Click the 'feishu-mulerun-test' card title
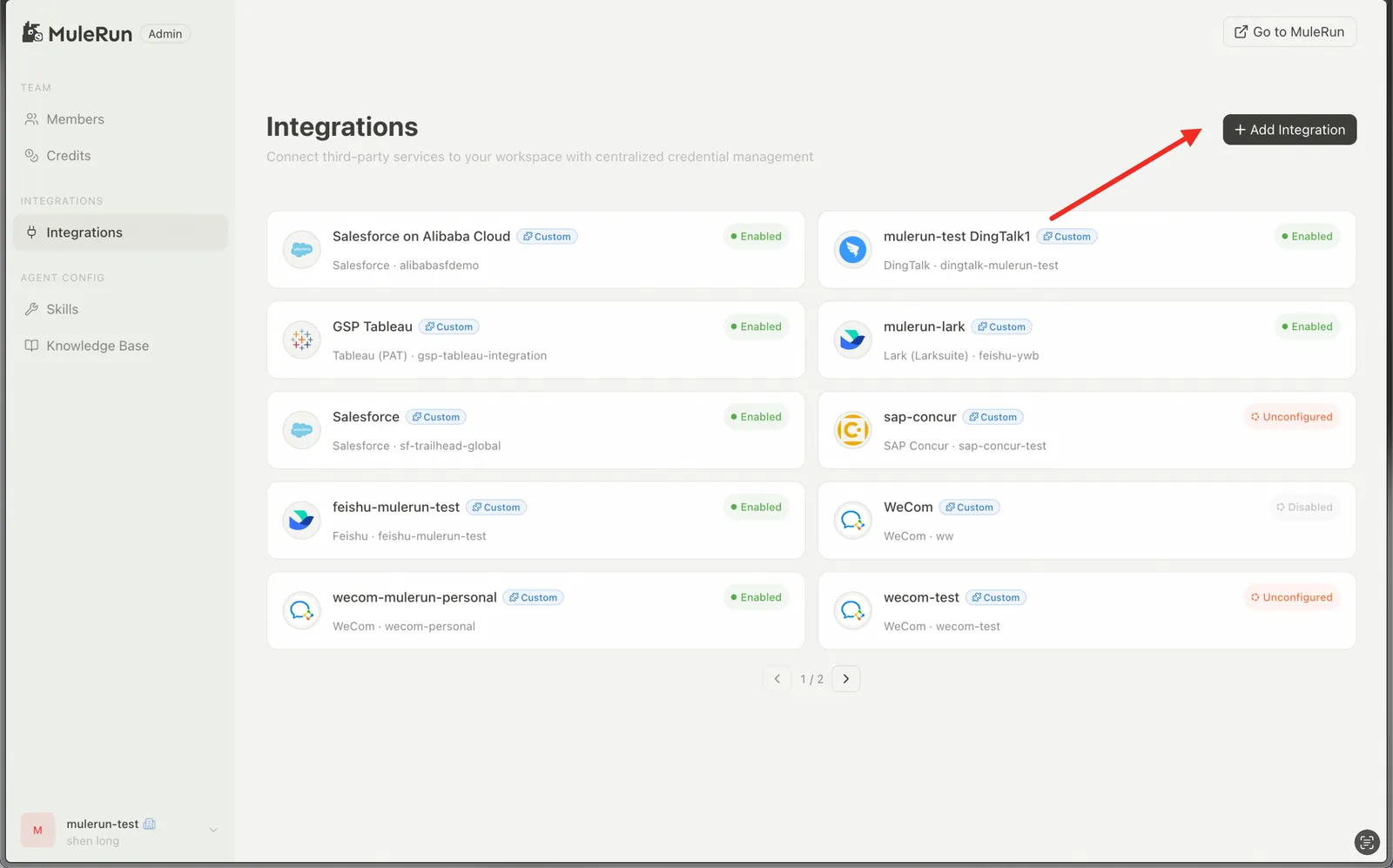The width and height of the screenshot is (1393, 868). (x=396, y=508)
